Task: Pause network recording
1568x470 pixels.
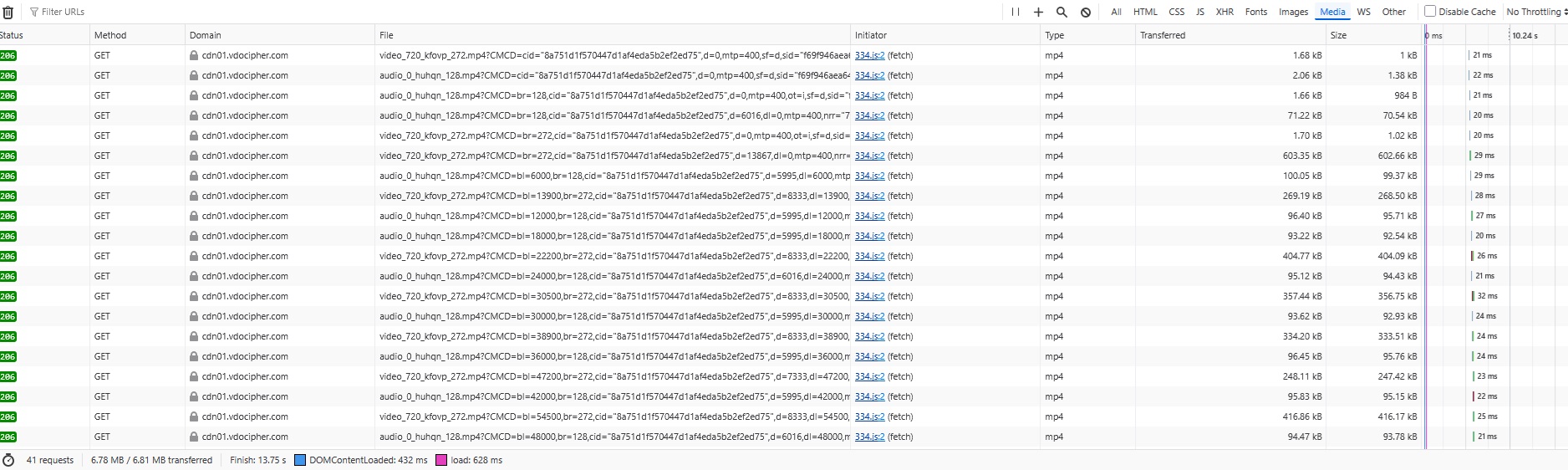Action: click(1016, 12)
